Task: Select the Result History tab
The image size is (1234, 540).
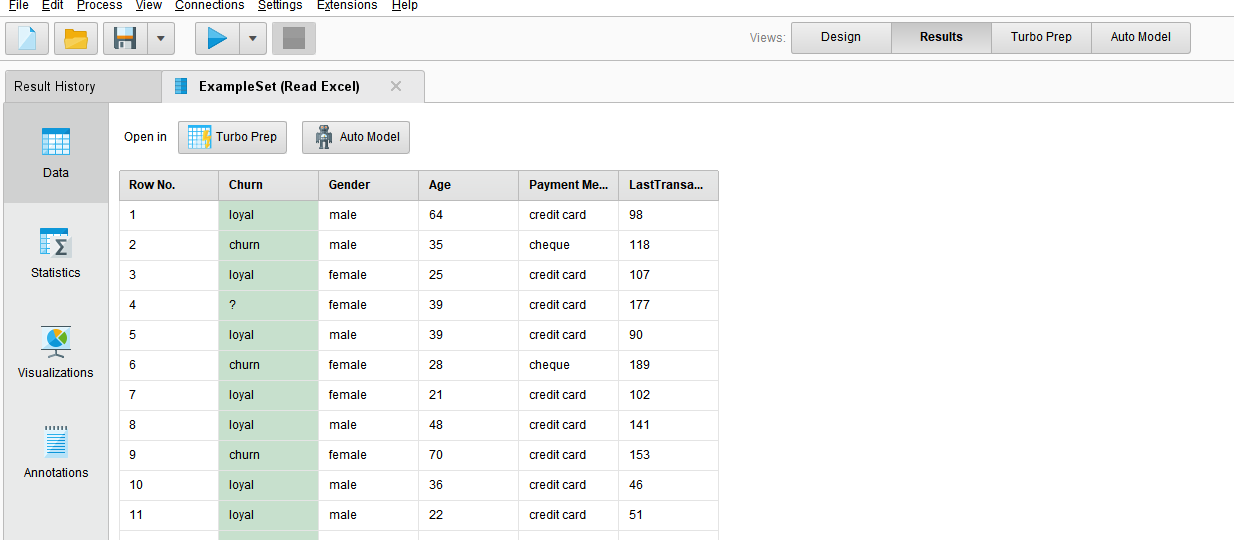Action: pos(83,86)
